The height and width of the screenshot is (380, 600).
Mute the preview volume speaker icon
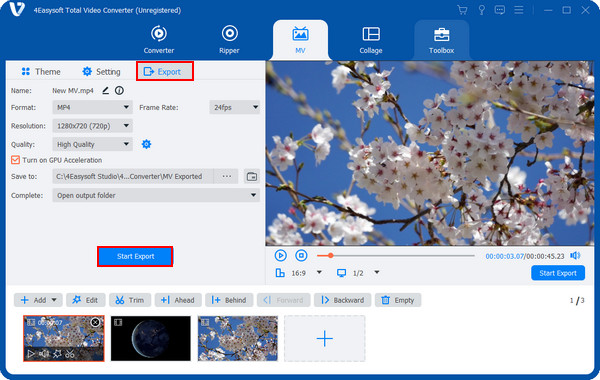tap(575, 256)
